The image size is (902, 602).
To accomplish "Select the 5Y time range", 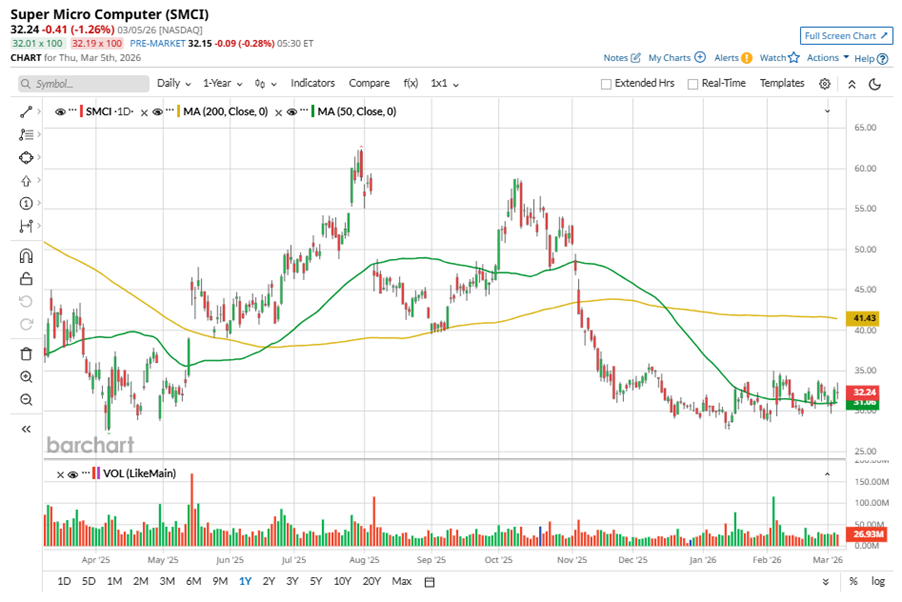I will pos(316,581).
